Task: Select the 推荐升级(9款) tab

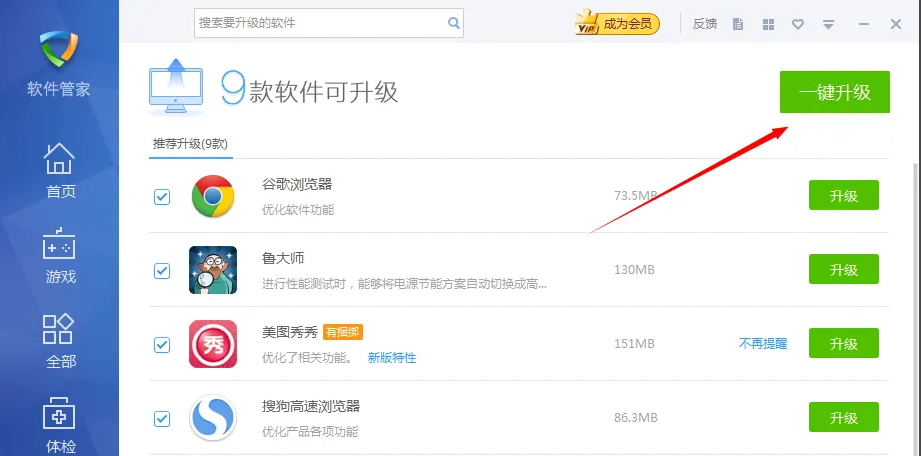Action: [190, 144]
